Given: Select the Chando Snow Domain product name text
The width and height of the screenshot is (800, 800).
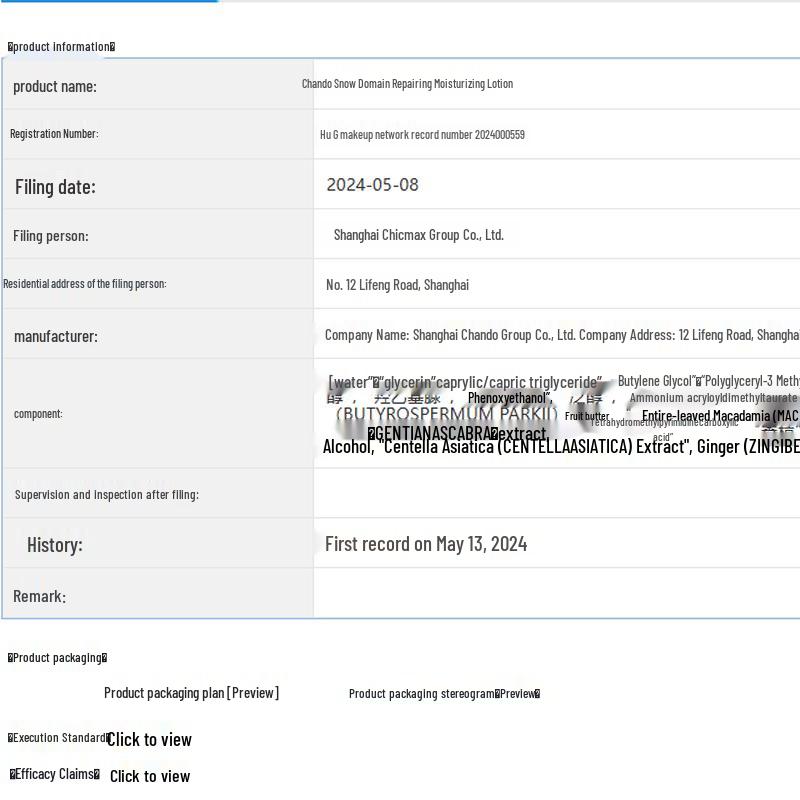Looking at the screenshot, I should click(x=407, y=84).
